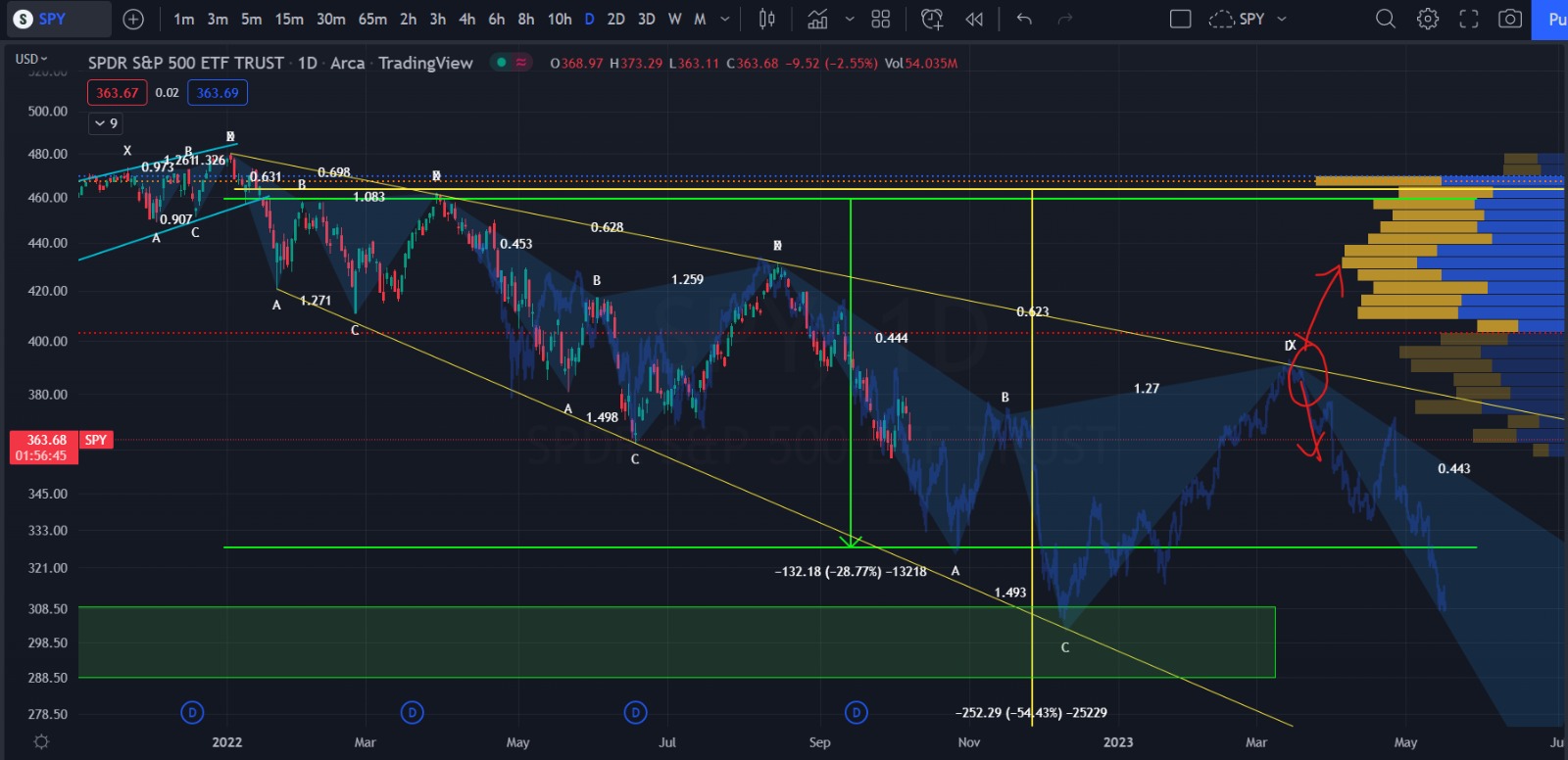Select the 5m timeframe
This screenshot has height=760, width=1568.
pos(251,19)
